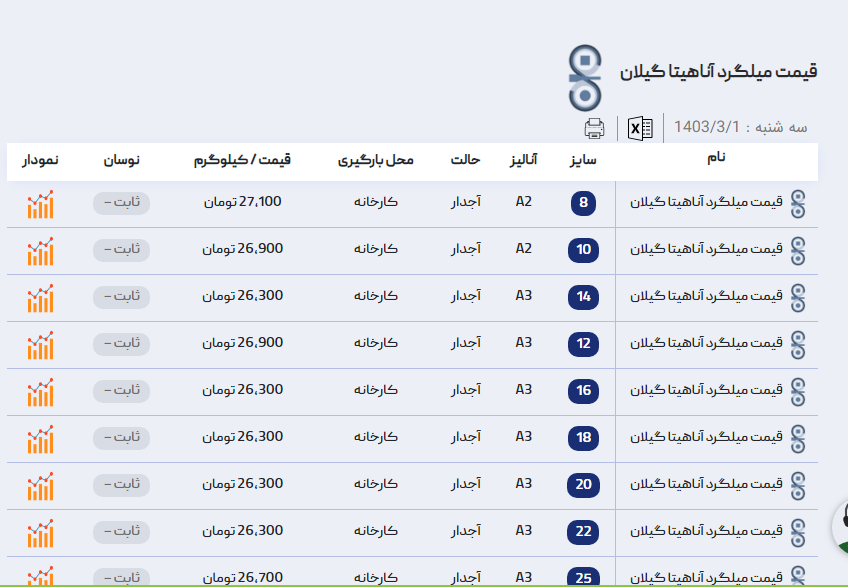Click the ثابت fluctuation badge in size 12 row
Viewport: 848px width, 587px height.
tap(121, 343)
